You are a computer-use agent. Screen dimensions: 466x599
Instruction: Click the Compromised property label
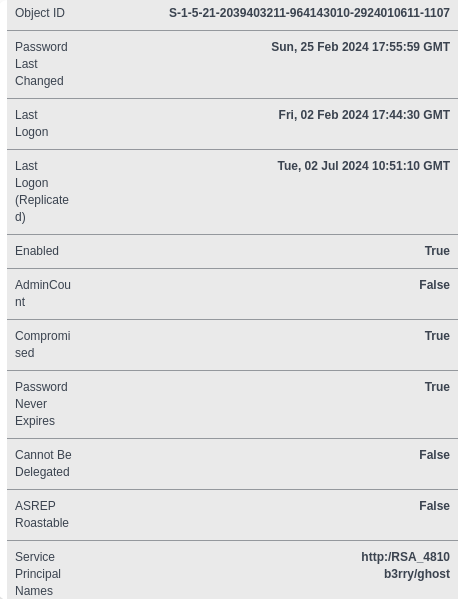pos(42,344)
